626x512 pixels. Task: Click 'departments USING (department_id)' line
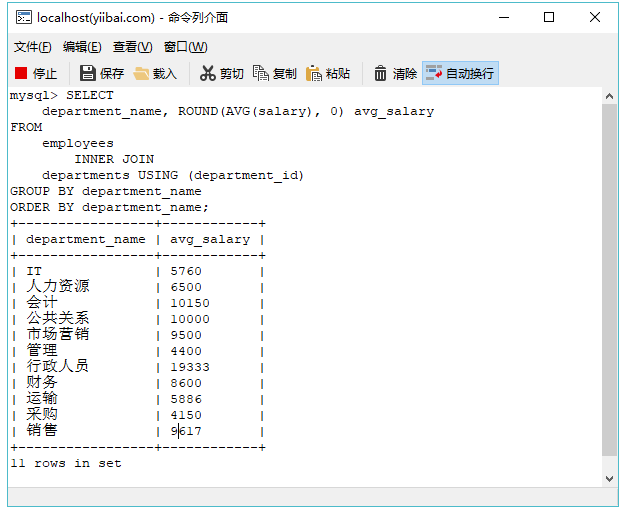point(173,175)
